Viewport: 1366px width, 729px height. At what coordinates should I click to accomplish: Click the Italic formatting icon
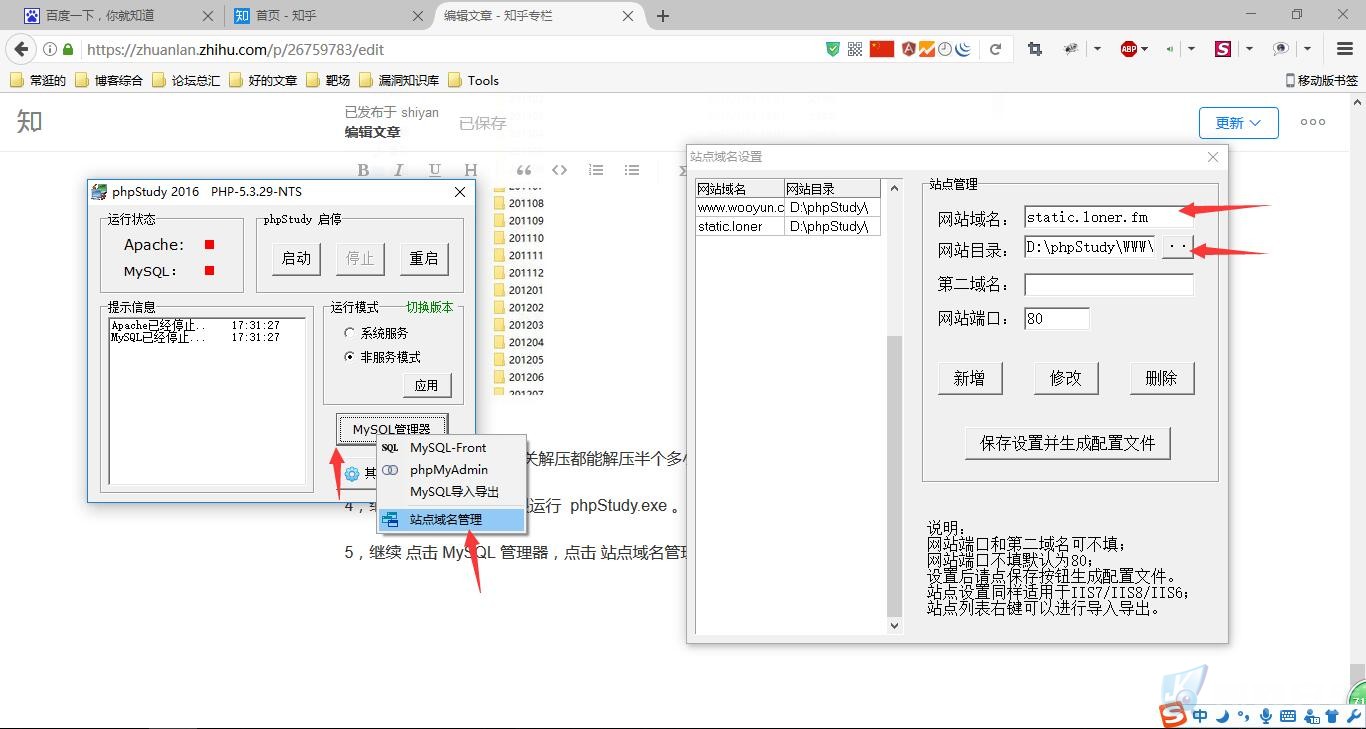(x=398, y=170)
